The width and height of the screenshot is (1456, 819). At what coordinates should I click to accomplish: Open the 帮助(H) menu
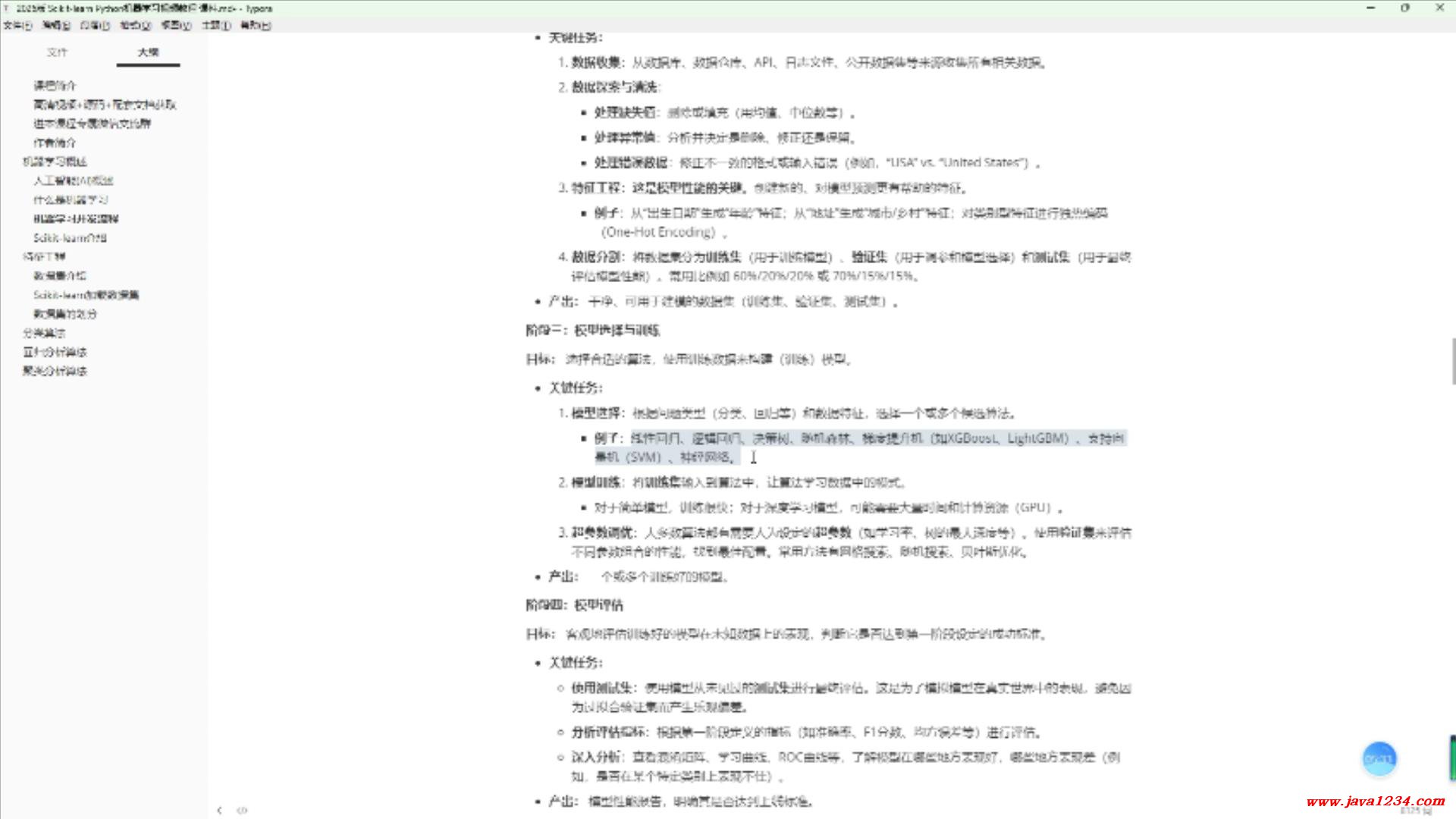click(255, 25)
